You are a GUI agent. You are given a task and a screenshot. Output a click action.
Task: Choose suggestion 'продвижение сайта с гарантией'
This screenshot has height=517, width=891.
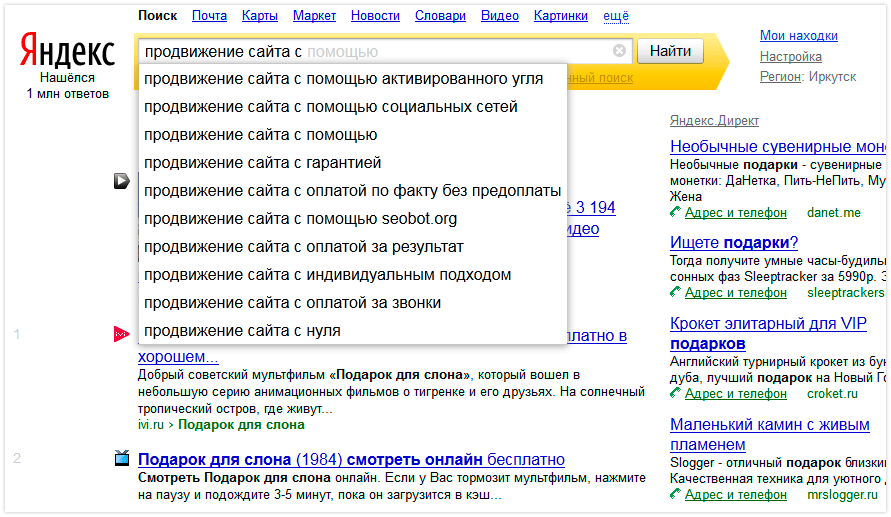[352, 162]
